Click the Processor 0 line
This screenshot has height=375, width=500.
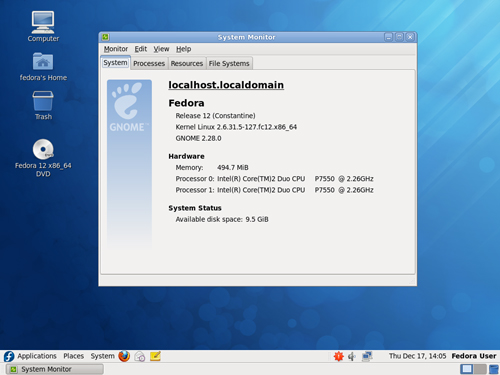coord(274,179)
